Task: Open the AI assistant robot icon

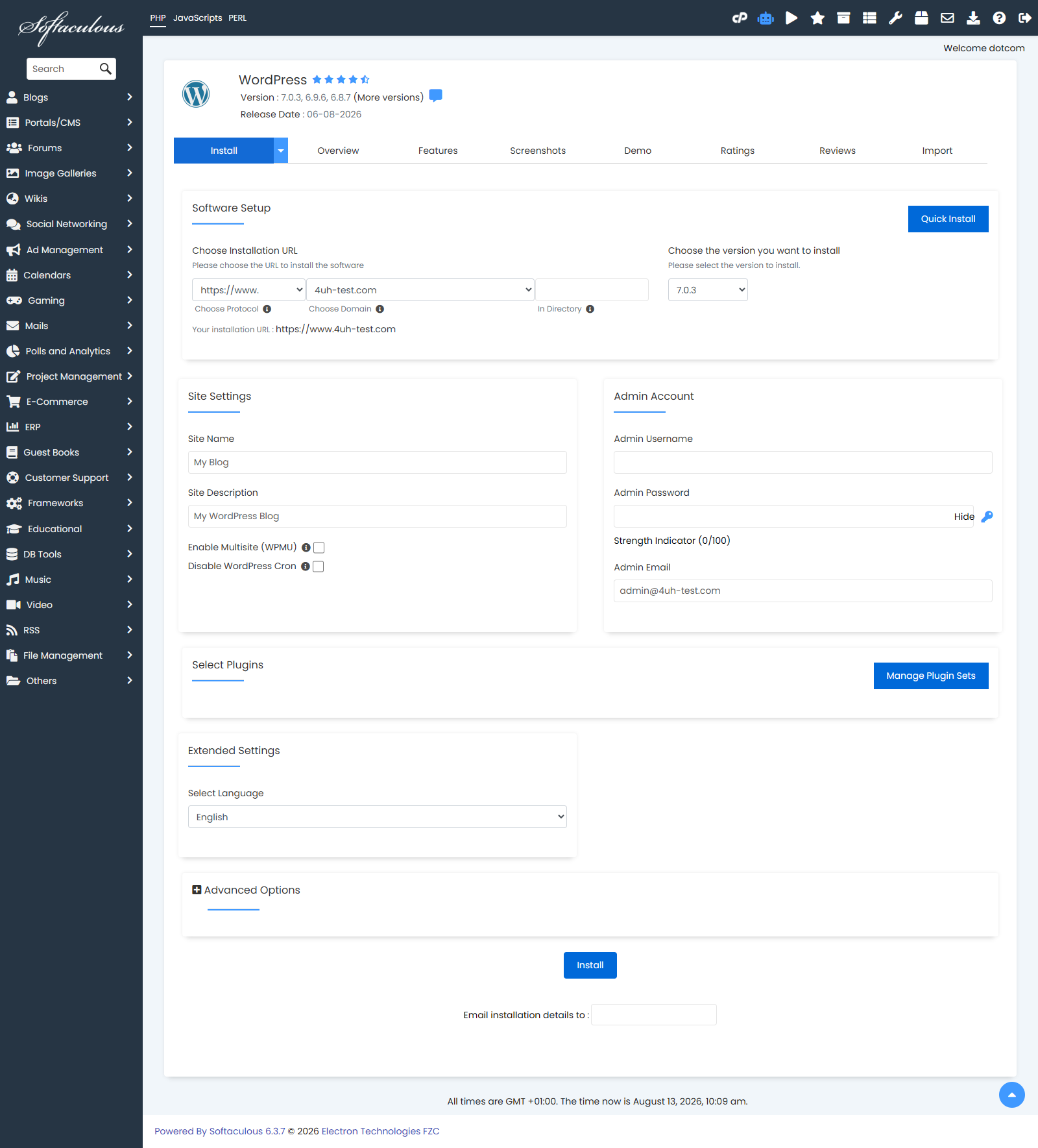Action: (x=766, y=18)
